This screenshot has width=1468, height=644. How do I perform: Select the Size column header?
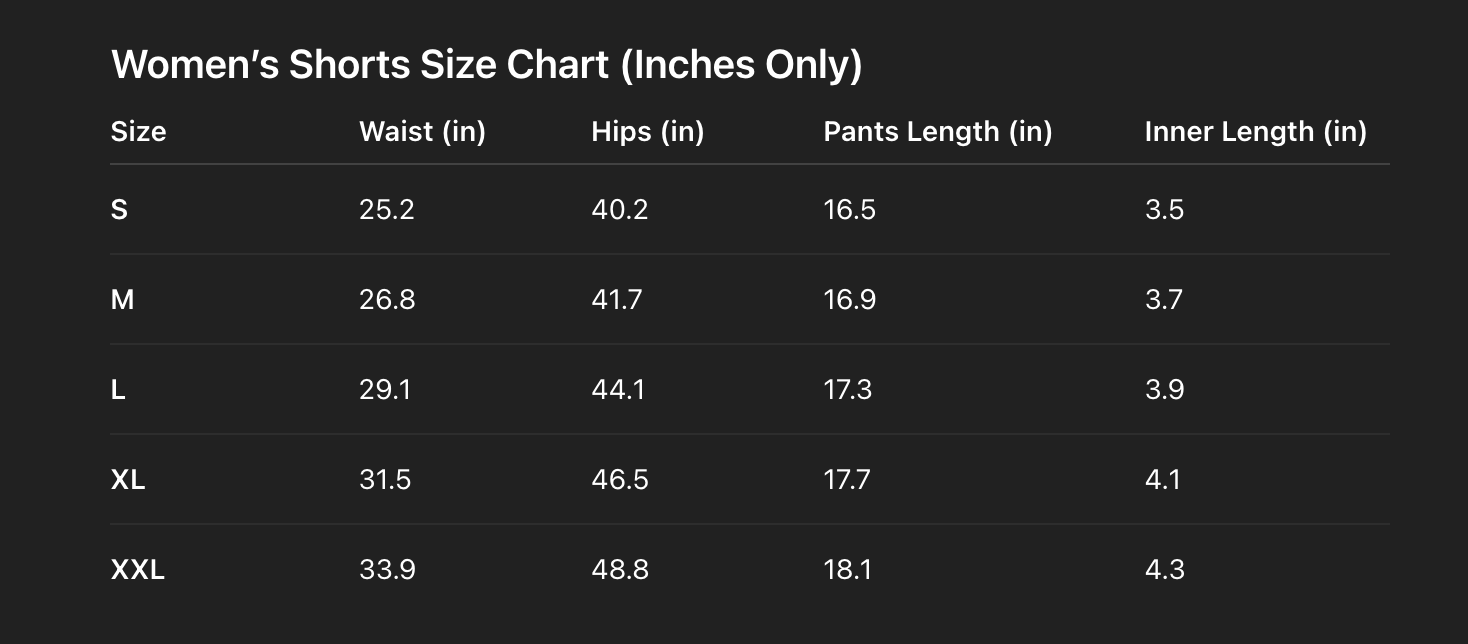tap(138, 132)
